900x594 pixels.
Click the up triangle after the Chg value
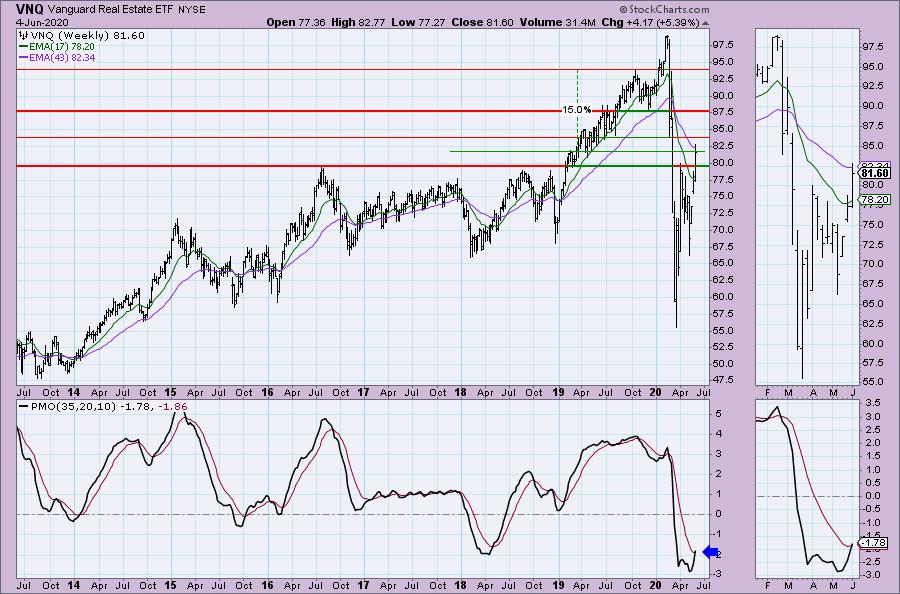(x=705, y=24)
